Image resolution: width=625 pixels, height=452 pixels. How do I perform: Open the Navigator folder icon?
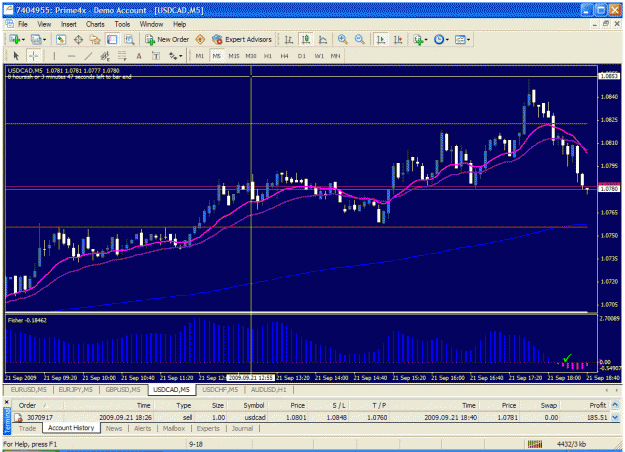point(95,39)
